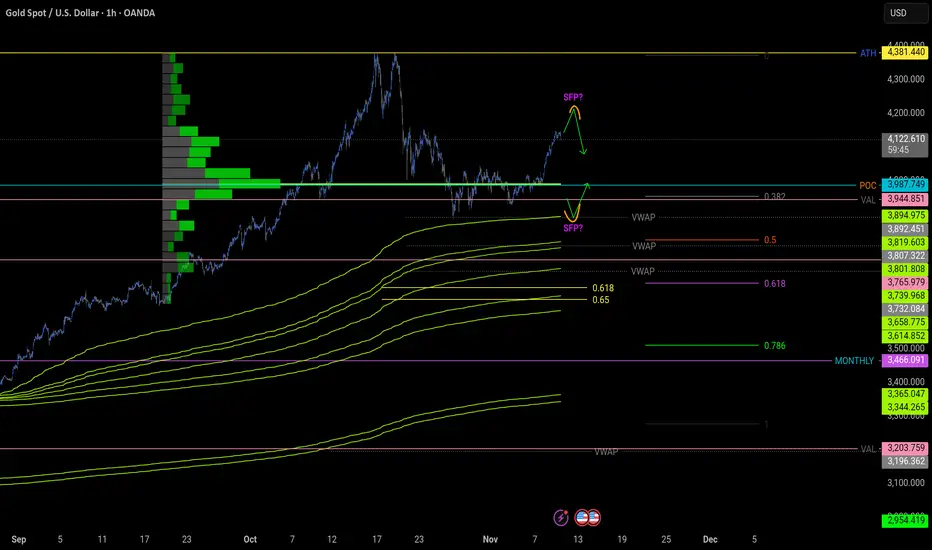
Task: Select the green 3,819.603 price label
Action: click(x=904, y=242)
